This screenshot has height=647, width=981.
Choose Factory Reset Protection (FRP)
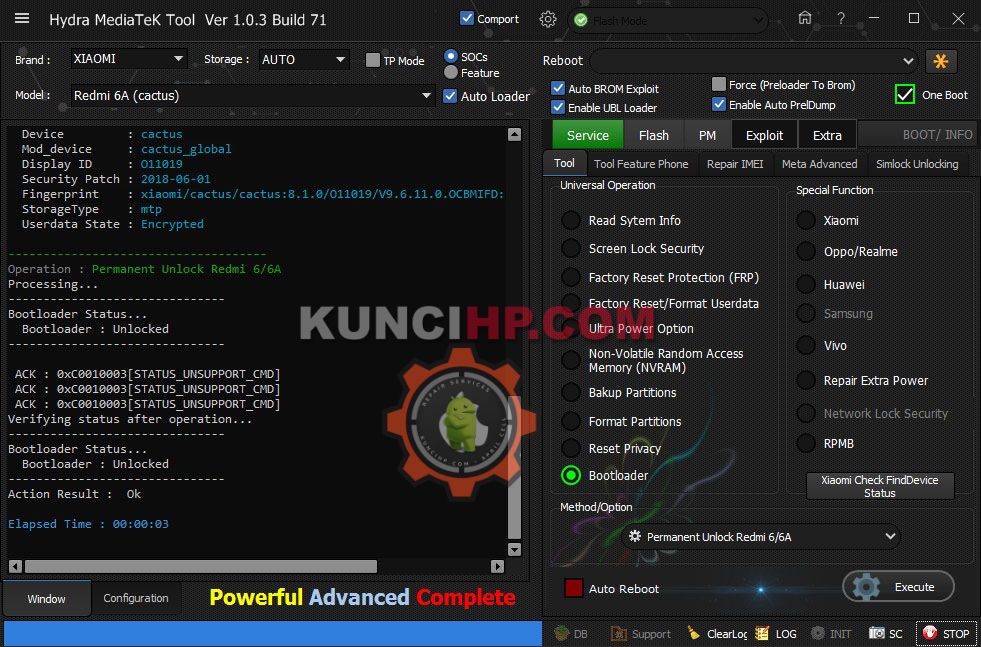point(571,277)
